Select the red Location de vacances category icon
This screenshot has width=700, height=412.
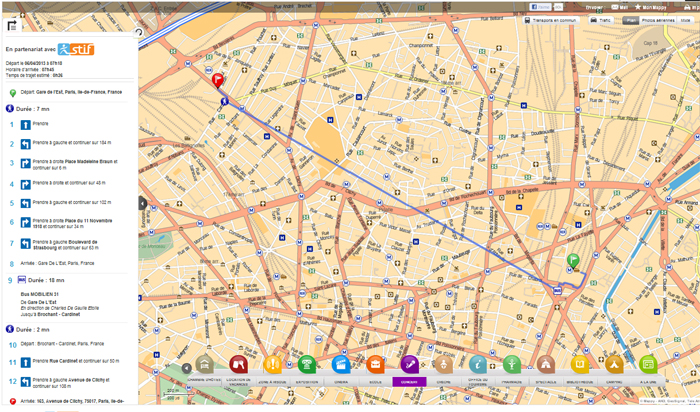(238, 364)
